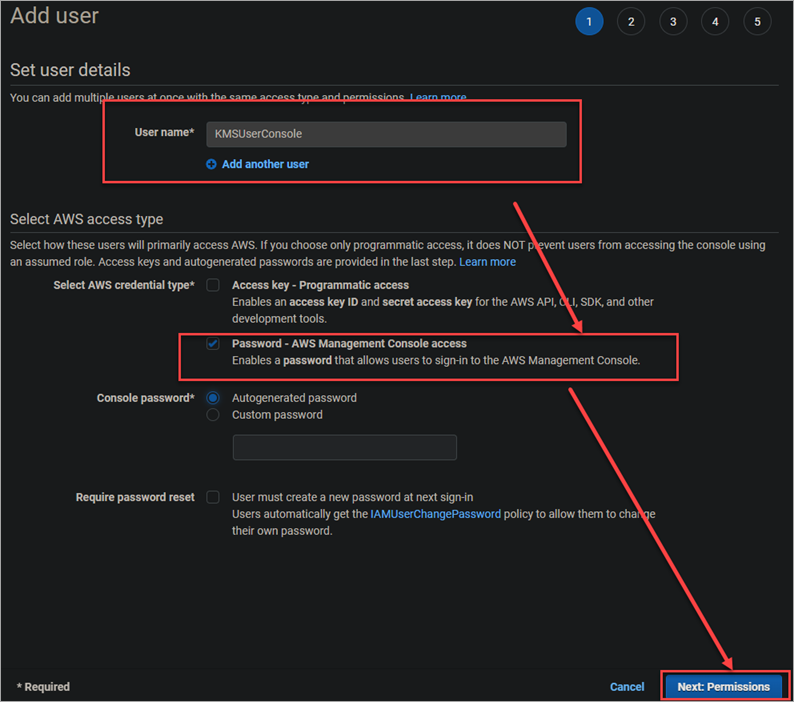Open the IAMUserChangePassword policy link
The image size is (794, 702).
point(435,514)
